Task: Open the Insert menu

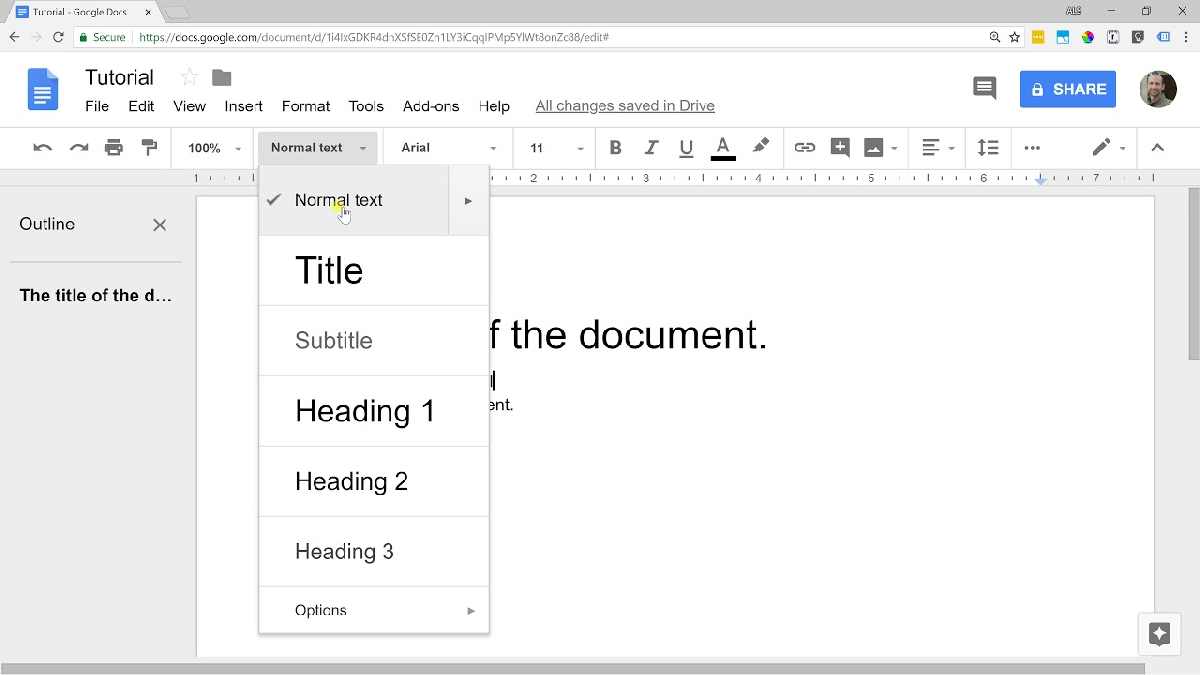Action: coord(244,106)
